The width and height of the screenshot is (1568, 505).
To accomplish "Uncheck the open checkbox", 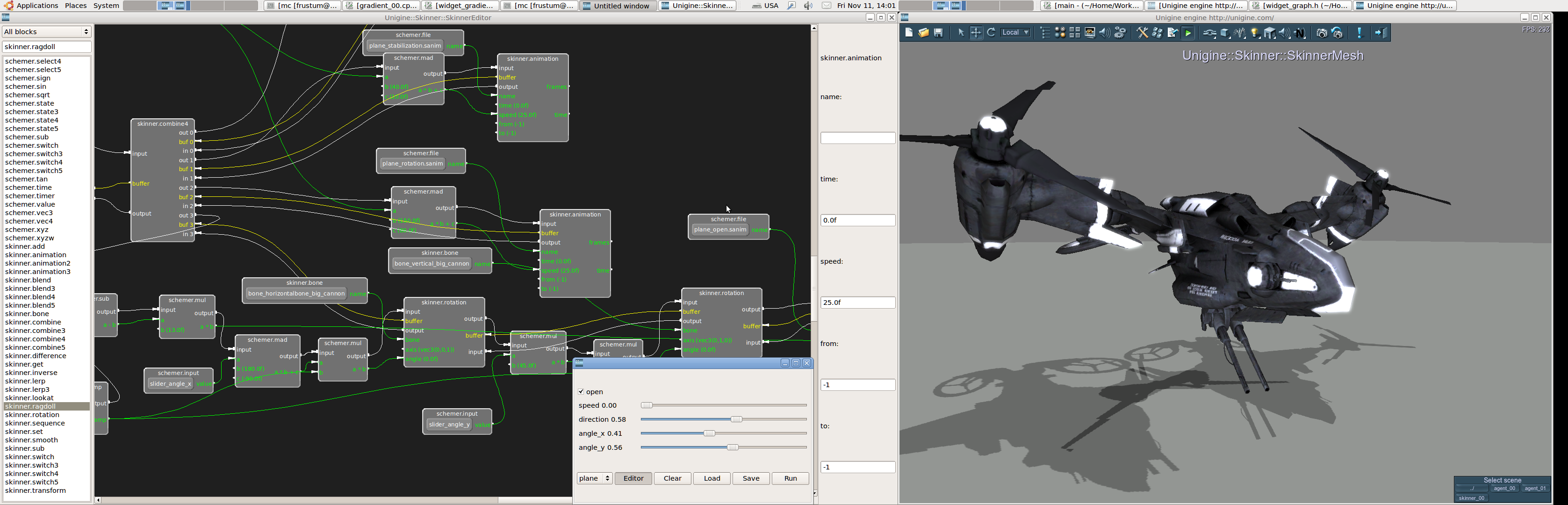I will pyautogui.click(x=581, y=392).
